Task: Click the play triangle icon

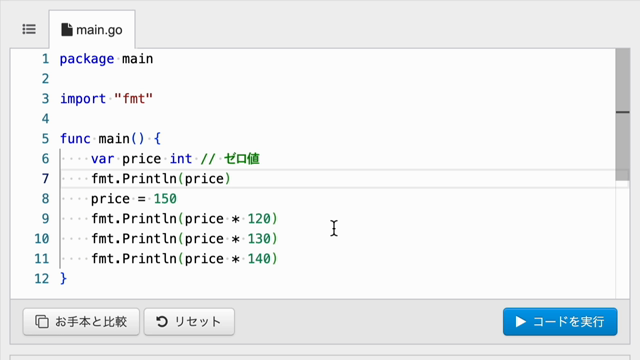Action: click(x=520, y=322)
